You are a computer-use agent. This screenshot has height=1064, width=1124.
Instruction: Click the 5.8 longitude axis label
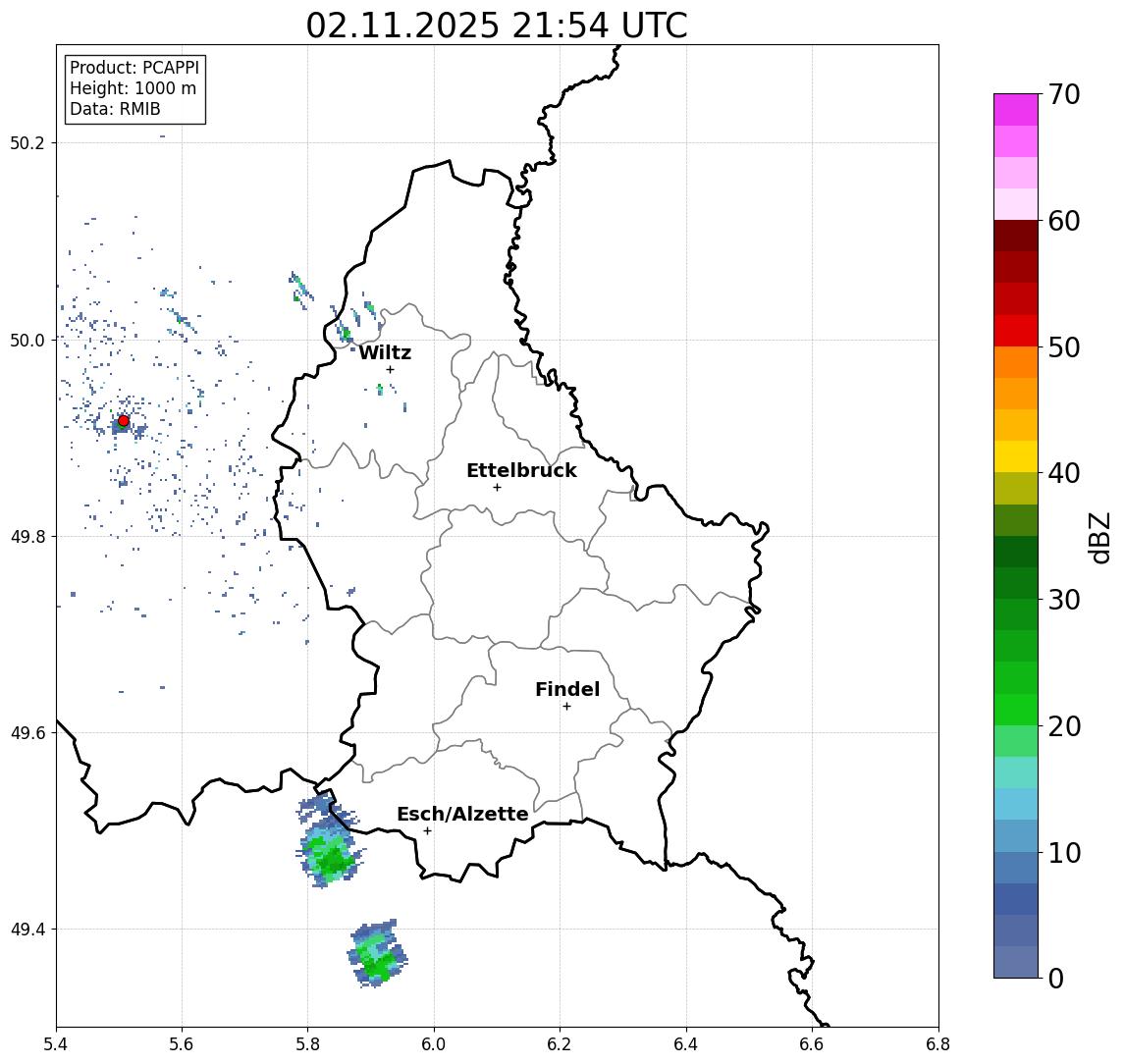(307, 1044)
